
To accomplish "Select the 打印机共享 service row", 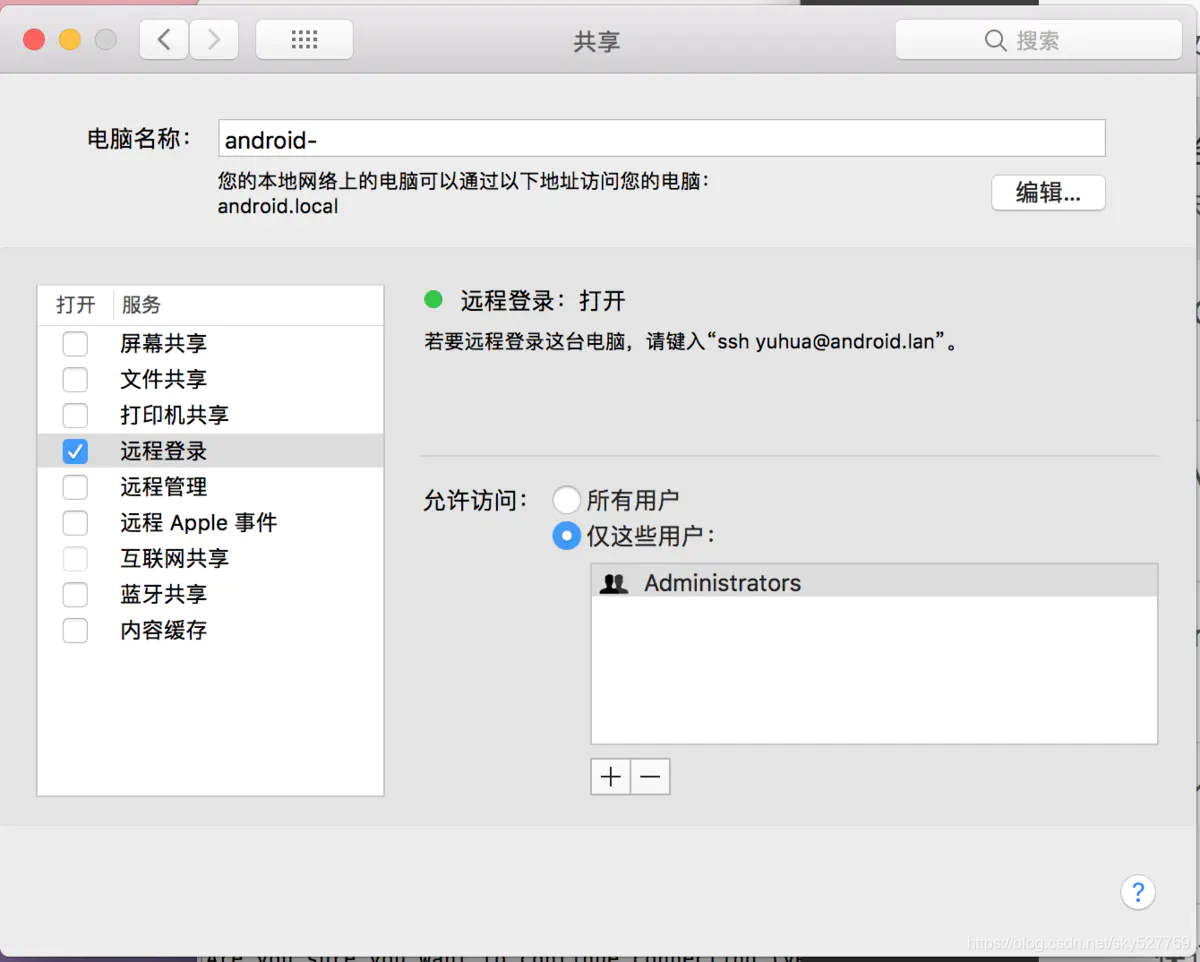I will click(210, 415).
